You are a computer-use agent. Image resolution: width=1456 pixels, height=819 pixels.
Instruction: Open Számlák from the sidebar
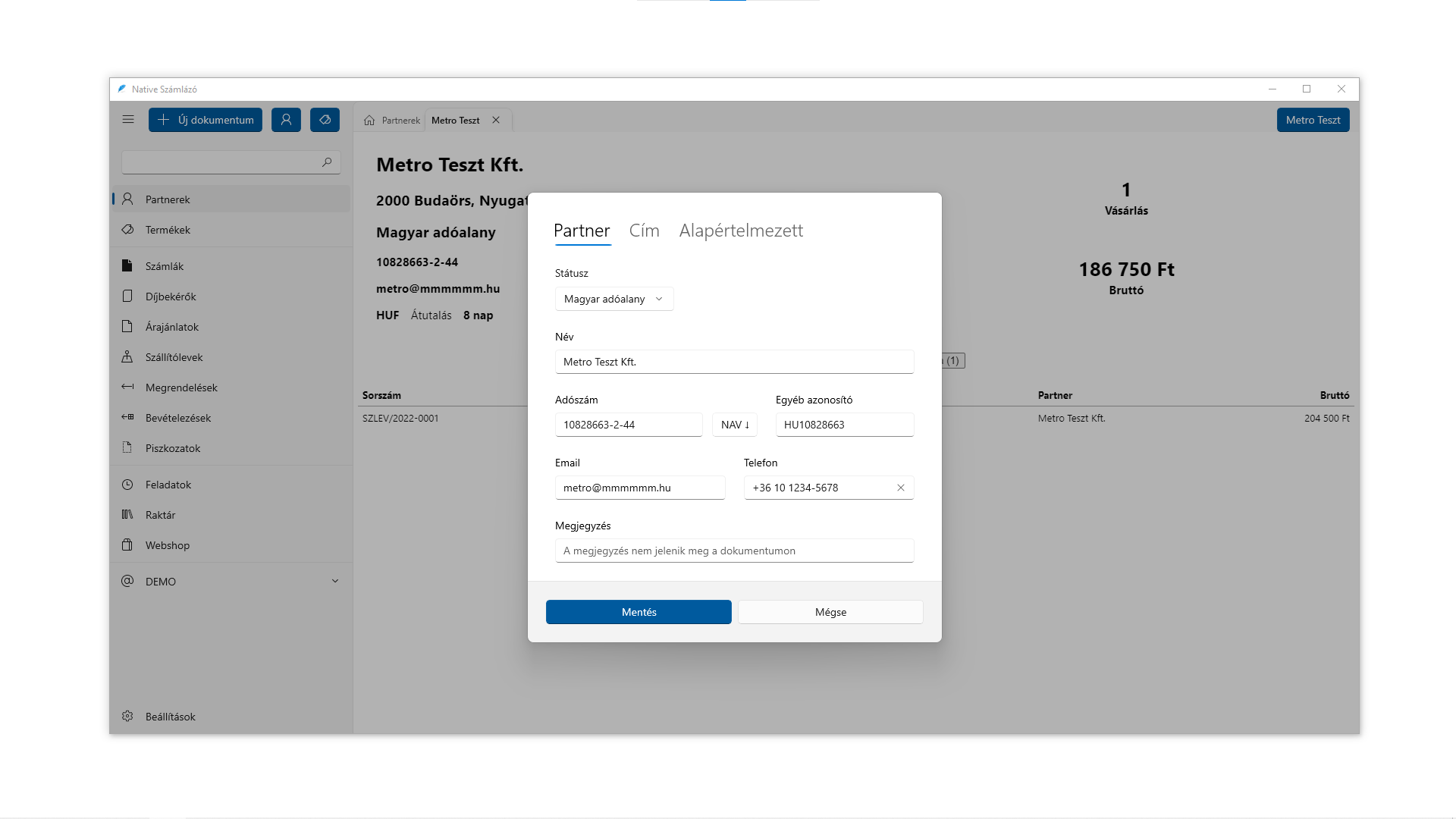(165, 266)
